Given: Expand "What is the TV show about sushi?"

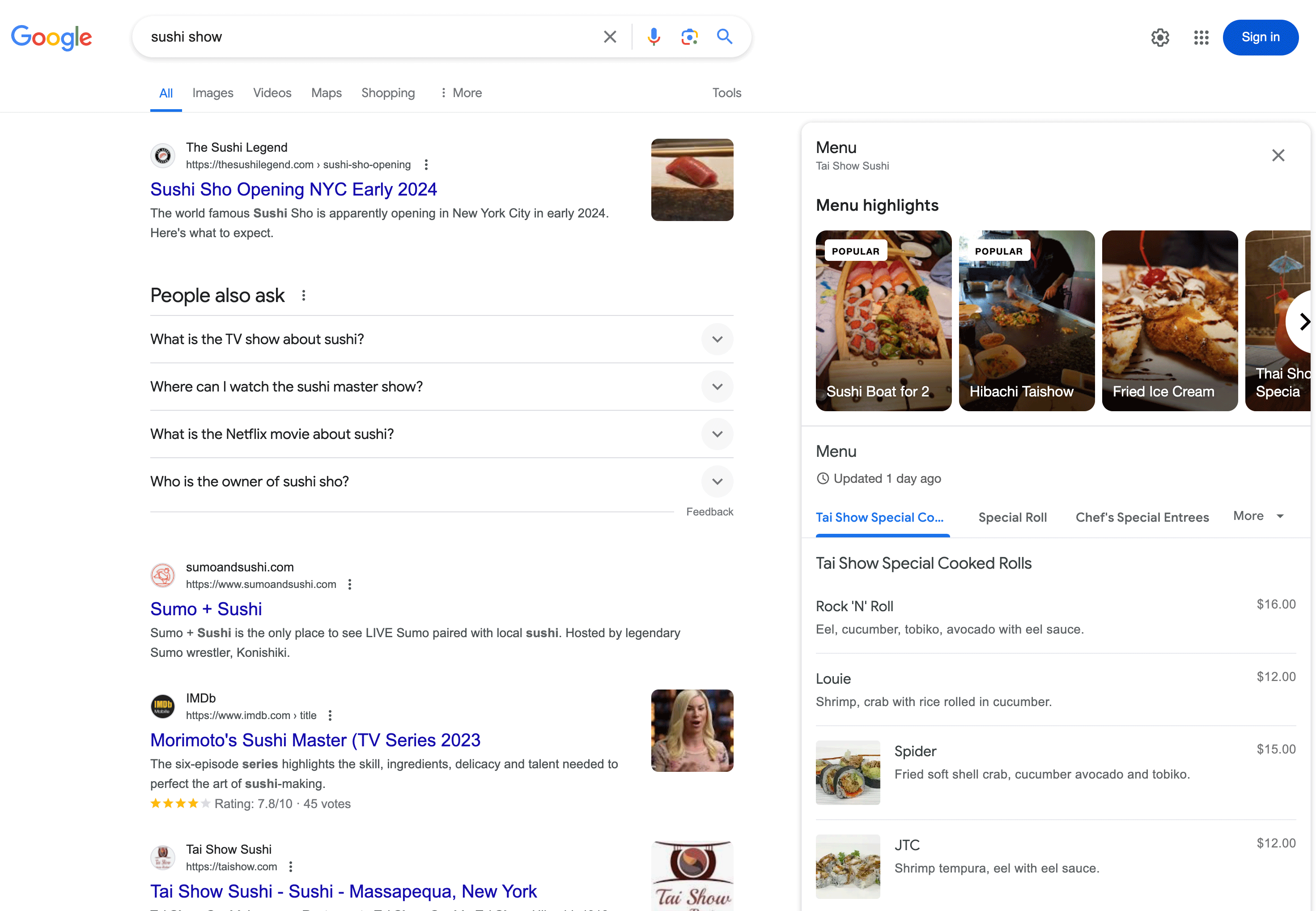Looking at the screenshot, I should click(717, 339).
